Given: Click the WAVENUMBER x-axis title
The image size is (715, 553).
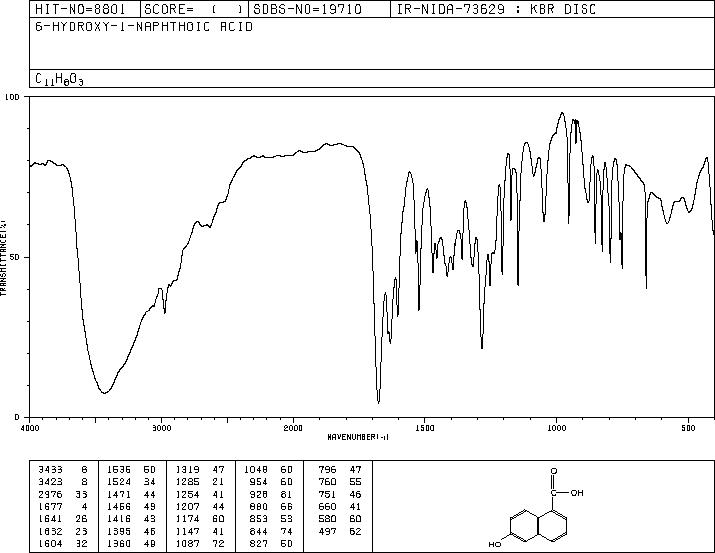Looking at the screenshot, I should tap(358, 437).
